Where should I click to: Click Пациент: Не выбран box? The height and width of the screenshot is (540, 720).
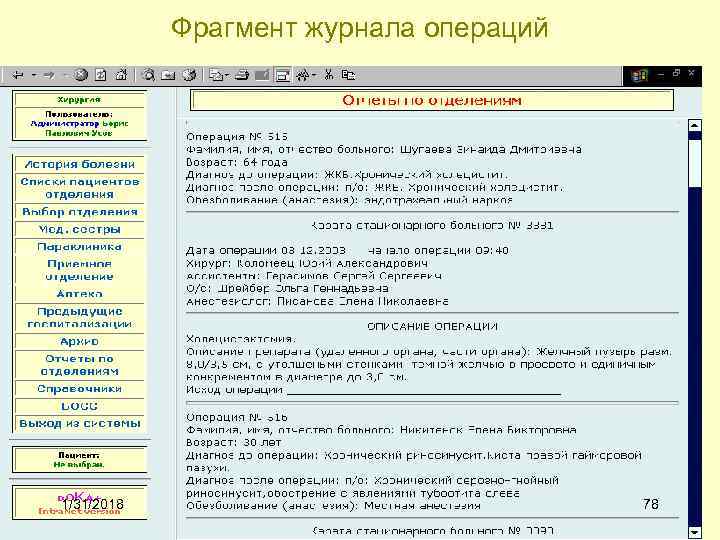pyautogui.click(x=79, y=460)
